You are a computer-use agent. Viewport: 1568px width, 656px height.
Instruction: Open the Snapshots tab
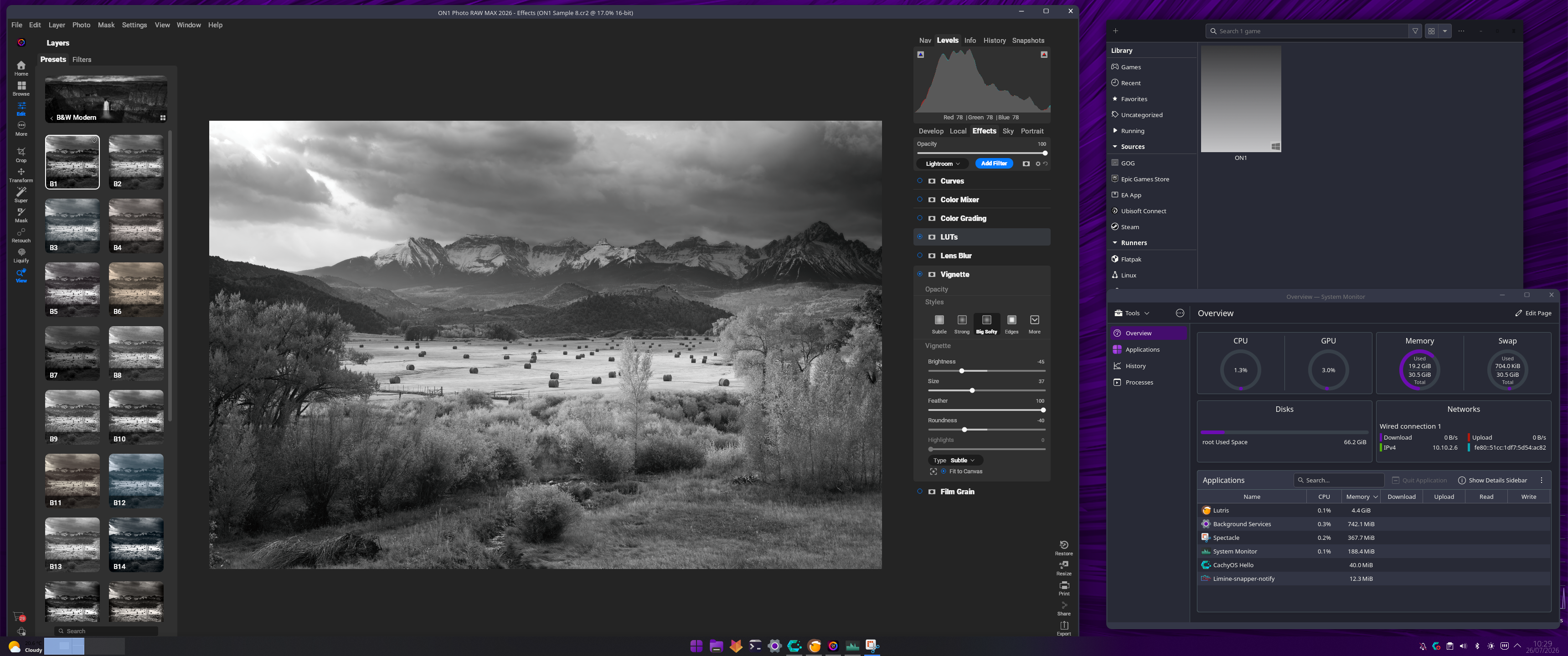pyautogui.click(x=1027, y=41)
